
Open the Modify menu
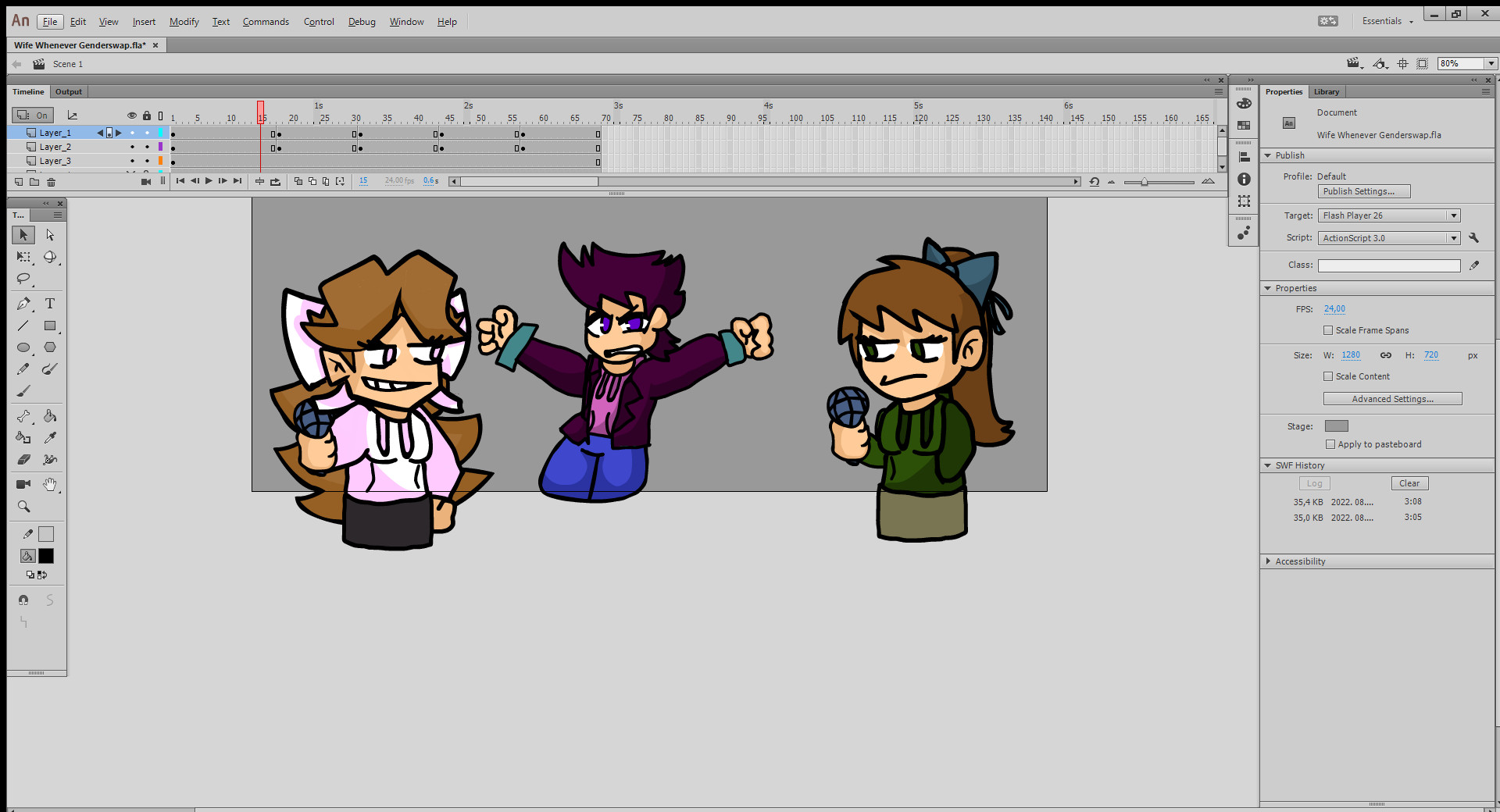[184, 22]
